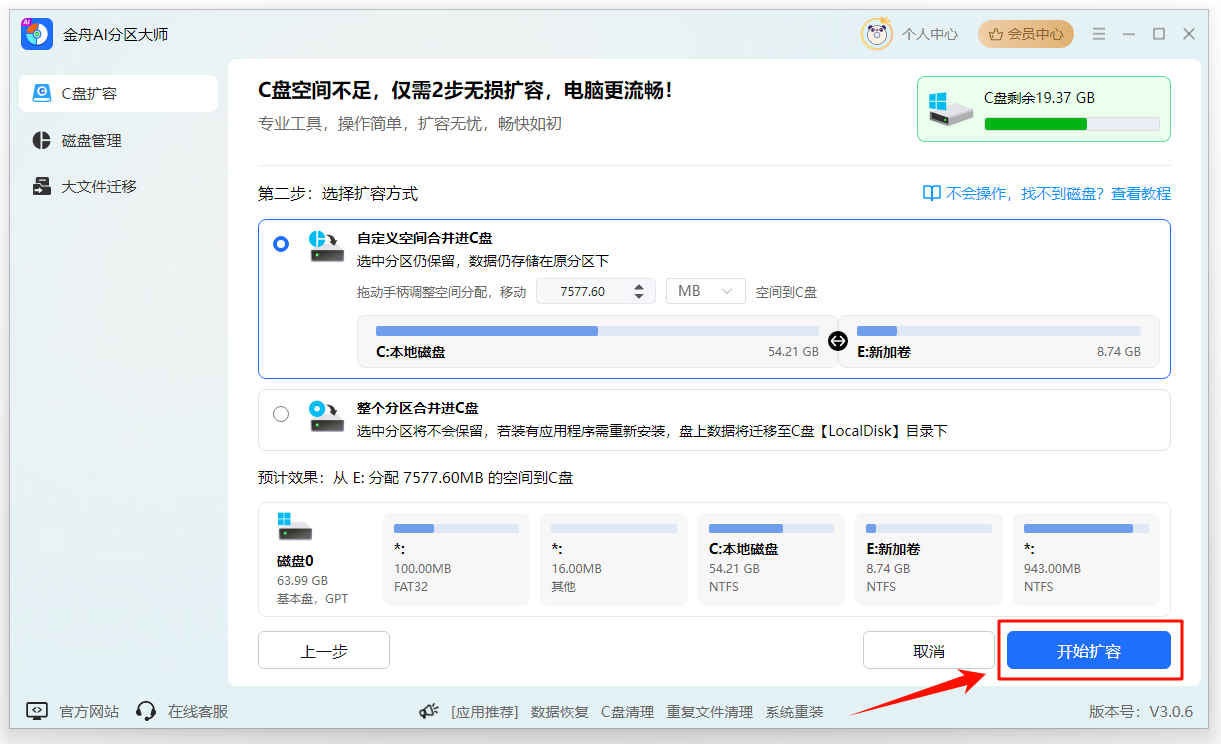The image size is (1221, 744).
Task: Click the panda avatar for 个人中心
Action: pos(877,34)
